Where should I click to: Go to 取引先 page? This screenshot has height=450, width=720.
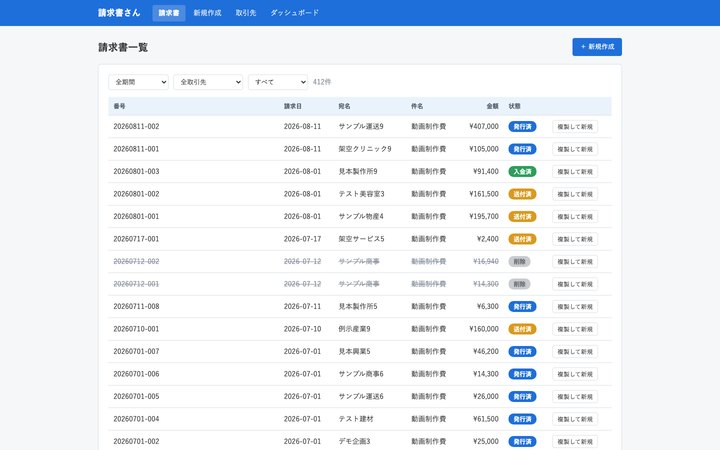pyautogui.click(x=246, y=13)
